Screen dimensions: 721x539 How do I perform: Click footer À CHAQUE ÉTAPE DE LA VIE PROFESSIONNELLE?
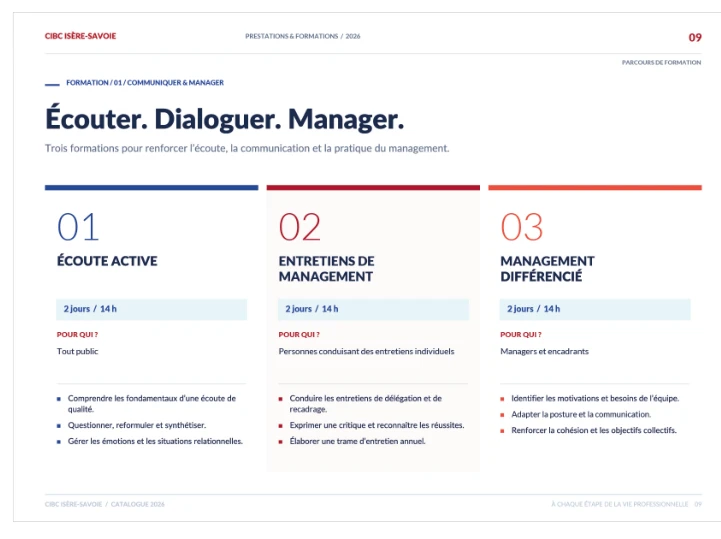click(619, 504)
